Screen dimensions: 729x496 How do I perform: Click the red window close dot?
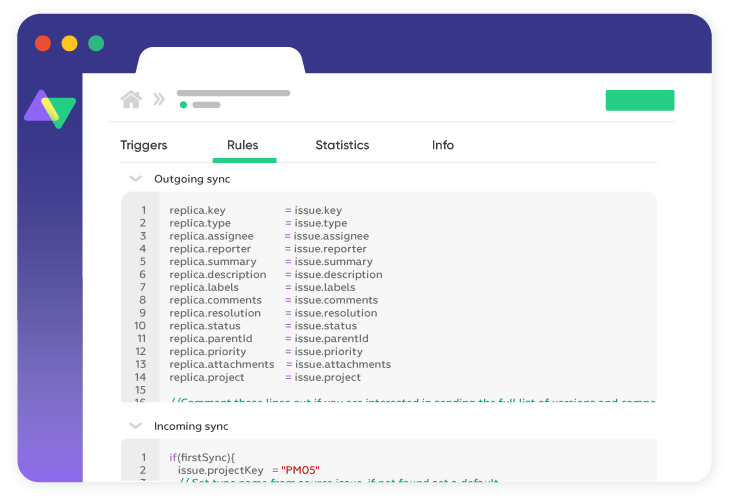click(43, 43)
